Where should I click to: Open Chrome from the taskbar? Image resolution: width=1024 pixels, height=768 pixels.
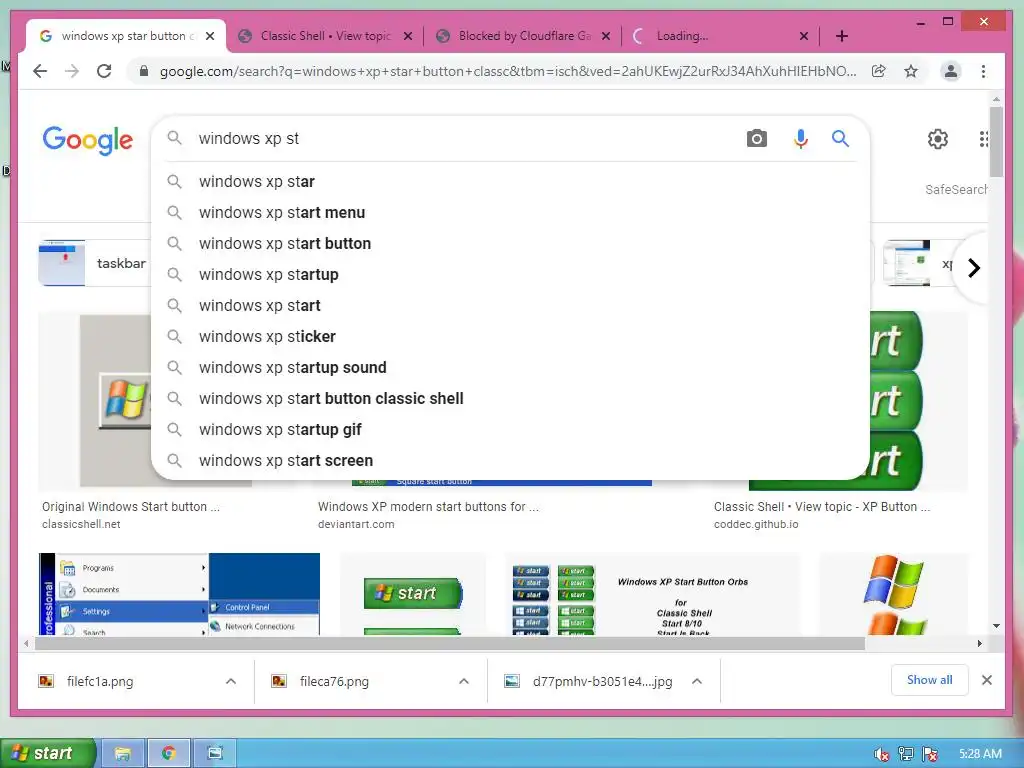point(168,753)
